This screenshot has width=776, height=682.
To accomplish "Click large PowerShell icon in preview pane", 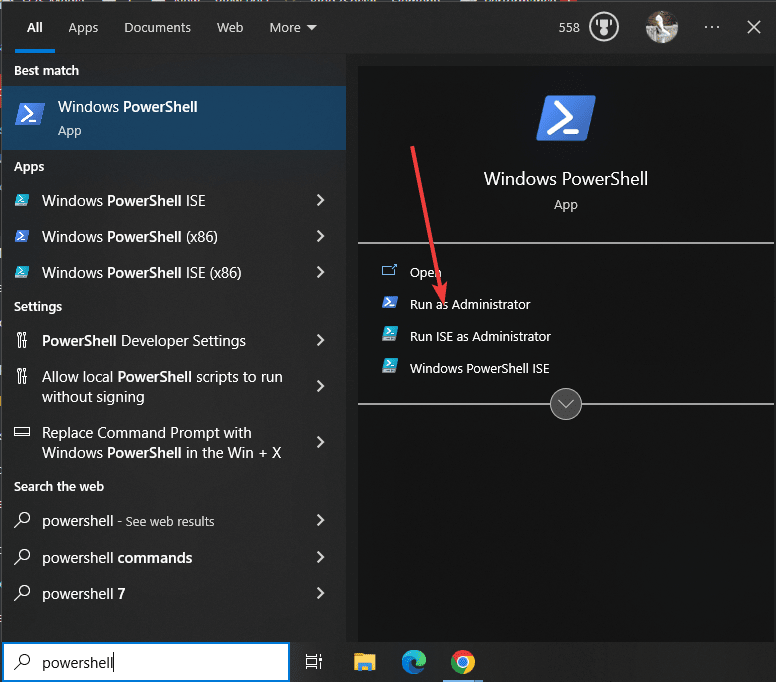I will pos(566,117).
